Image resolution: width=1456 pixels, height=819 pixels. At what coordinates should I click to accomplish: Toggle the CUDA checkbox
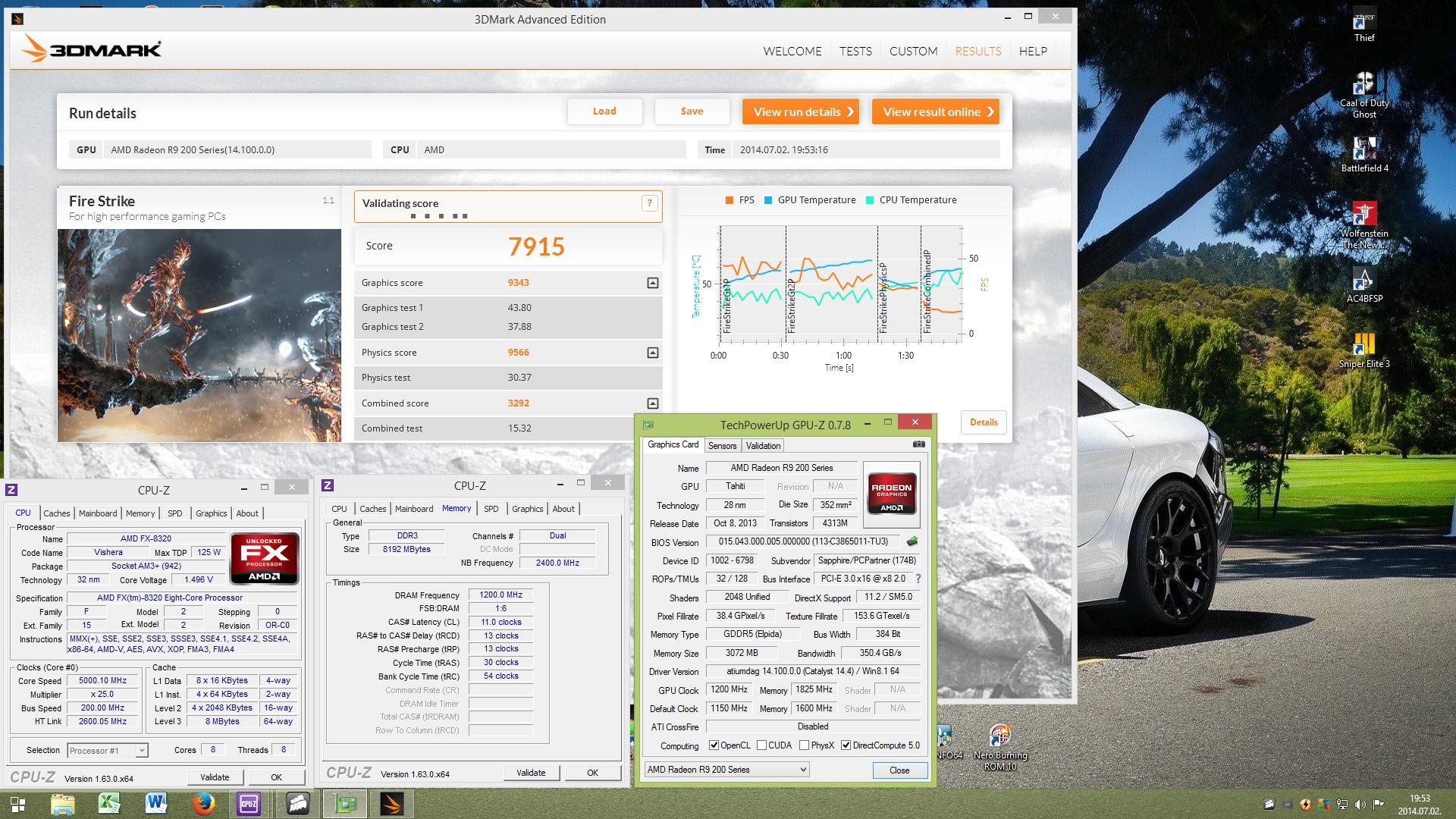(x=761, y=745)
